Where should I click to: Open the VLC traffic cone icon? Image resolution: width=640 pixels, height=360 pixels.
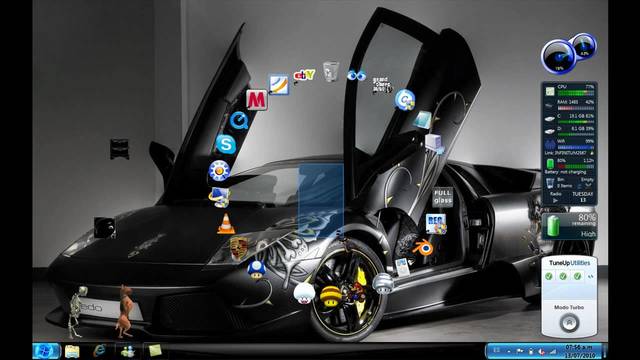[x=226, y=224]
